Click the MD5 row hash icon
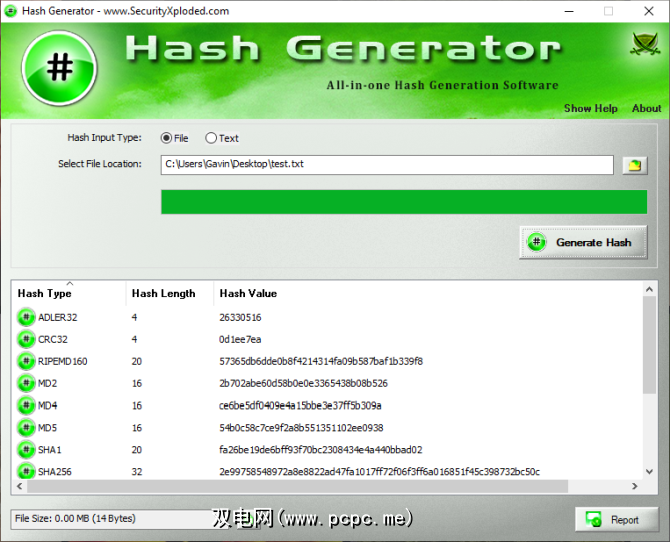This screenshot has height=542, width=670. pos(26,427)
